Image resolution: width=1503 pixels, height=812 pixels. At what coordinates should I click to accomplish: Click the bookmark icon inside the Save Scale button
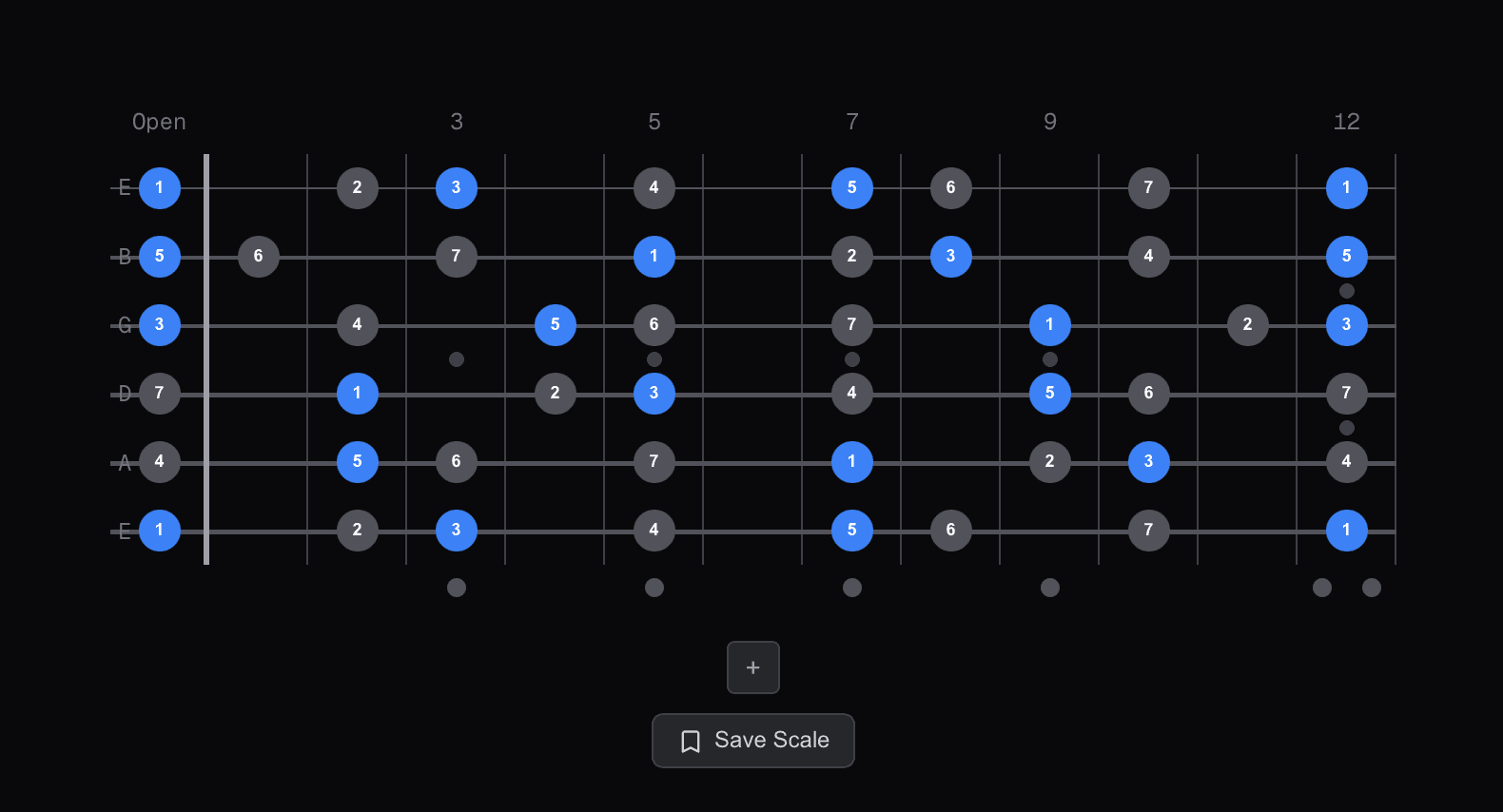pos(691,740)
